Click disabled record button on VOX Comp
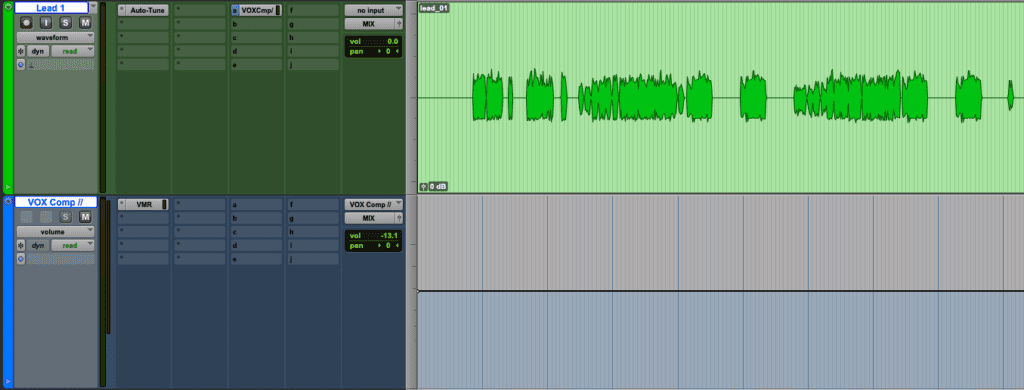 click(x=26, y=217)
